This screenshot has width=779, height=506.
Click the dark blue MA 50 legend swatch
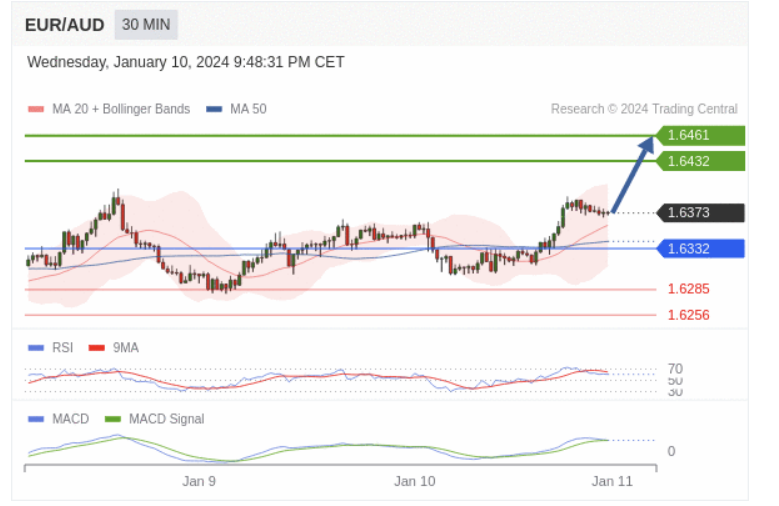[214, 109]
